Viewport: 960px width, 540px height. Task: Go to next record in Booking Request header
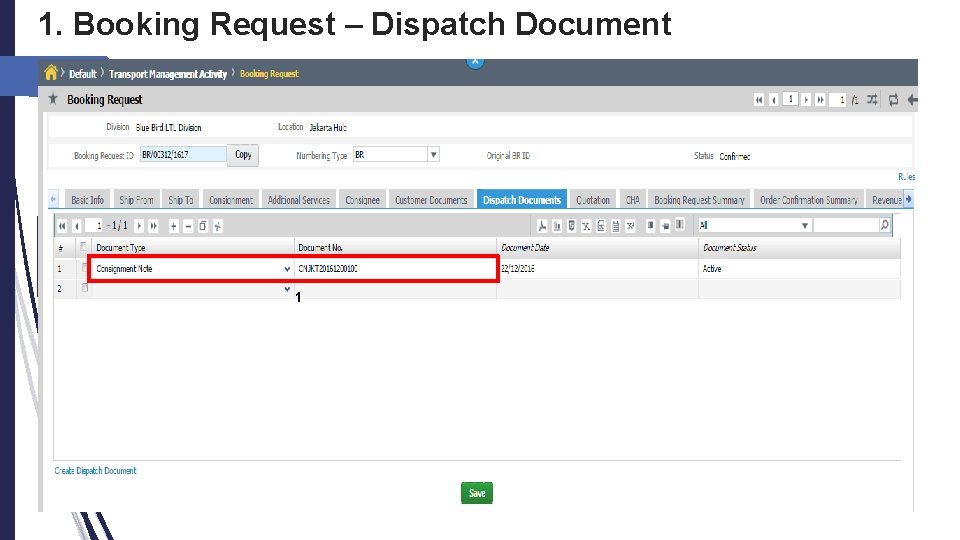click(x=806, y=100)
